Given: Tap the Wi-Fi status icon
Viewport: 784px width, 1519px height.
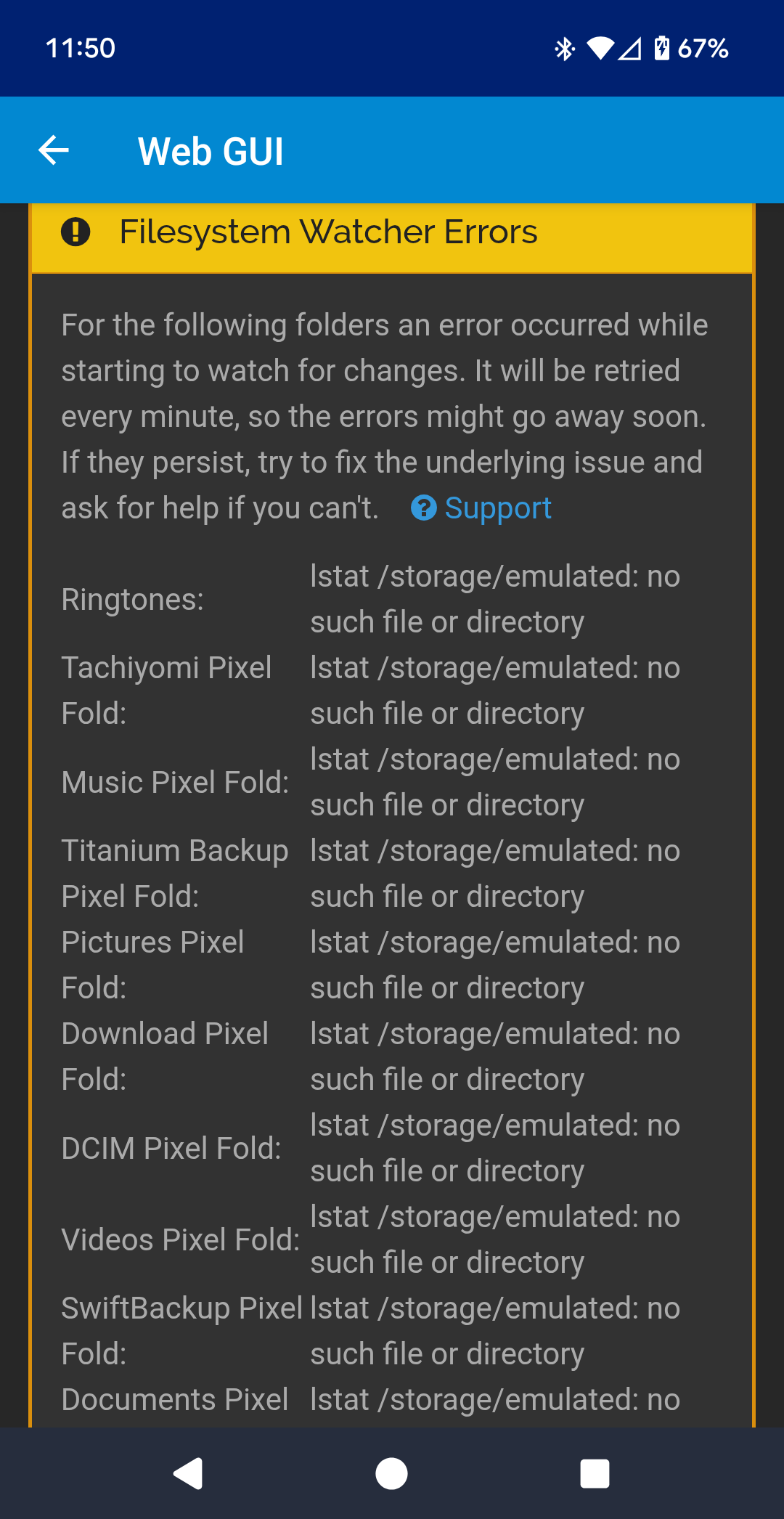Looking at the screenshot, I should point(600,49).
